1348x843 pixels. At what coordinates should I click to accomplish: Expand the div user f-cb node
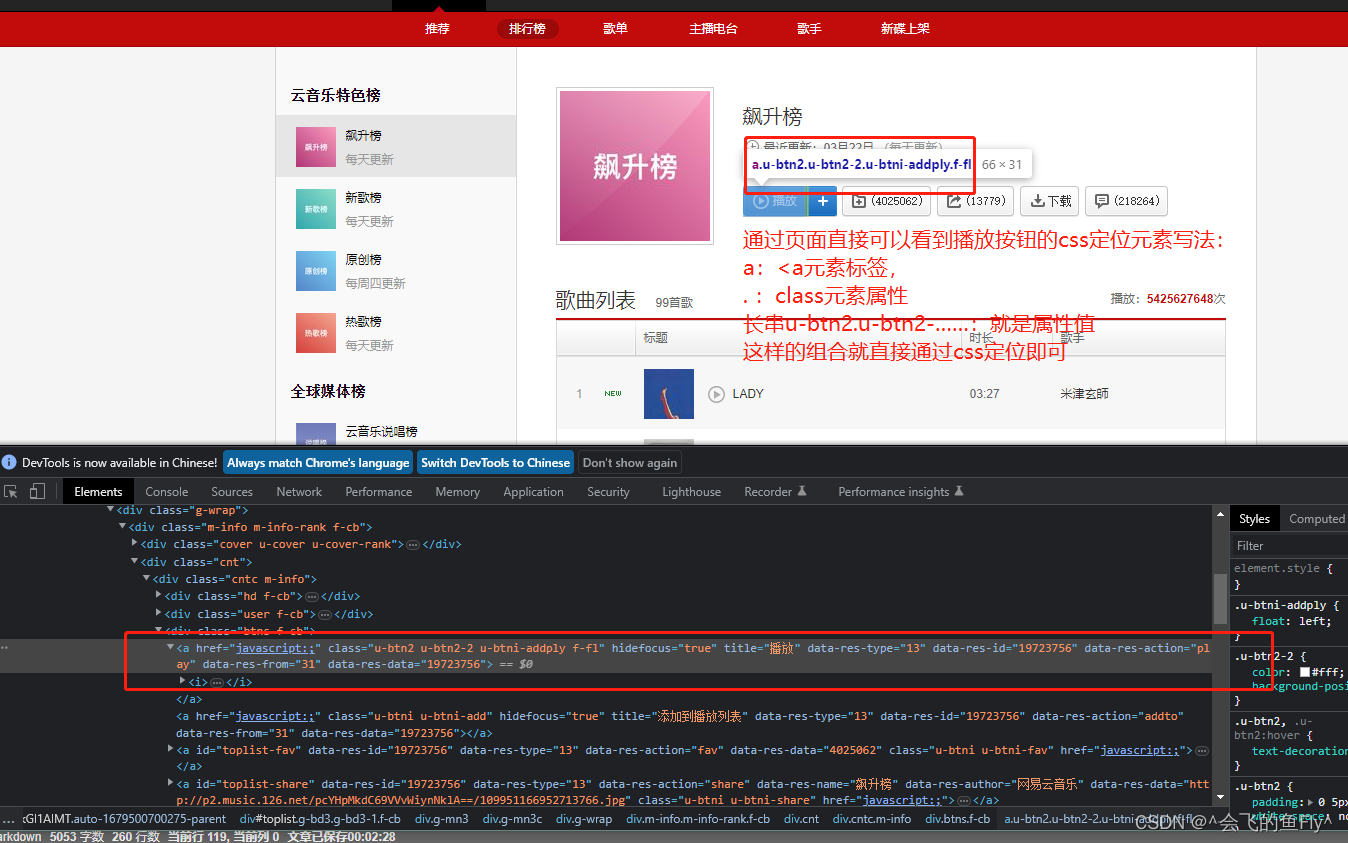pyautogui.click(x=158, y=614)
